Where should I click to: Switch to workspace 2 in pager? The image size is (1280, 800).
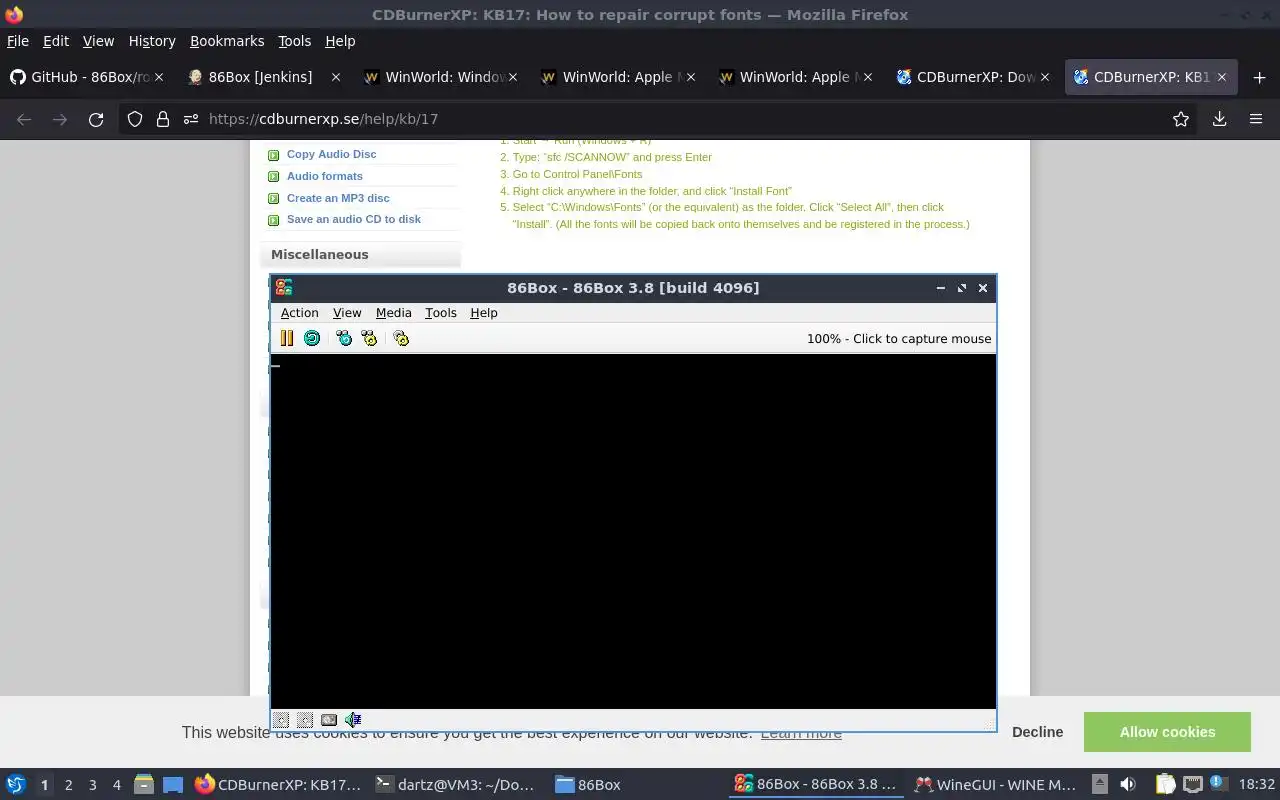(68, 785)
